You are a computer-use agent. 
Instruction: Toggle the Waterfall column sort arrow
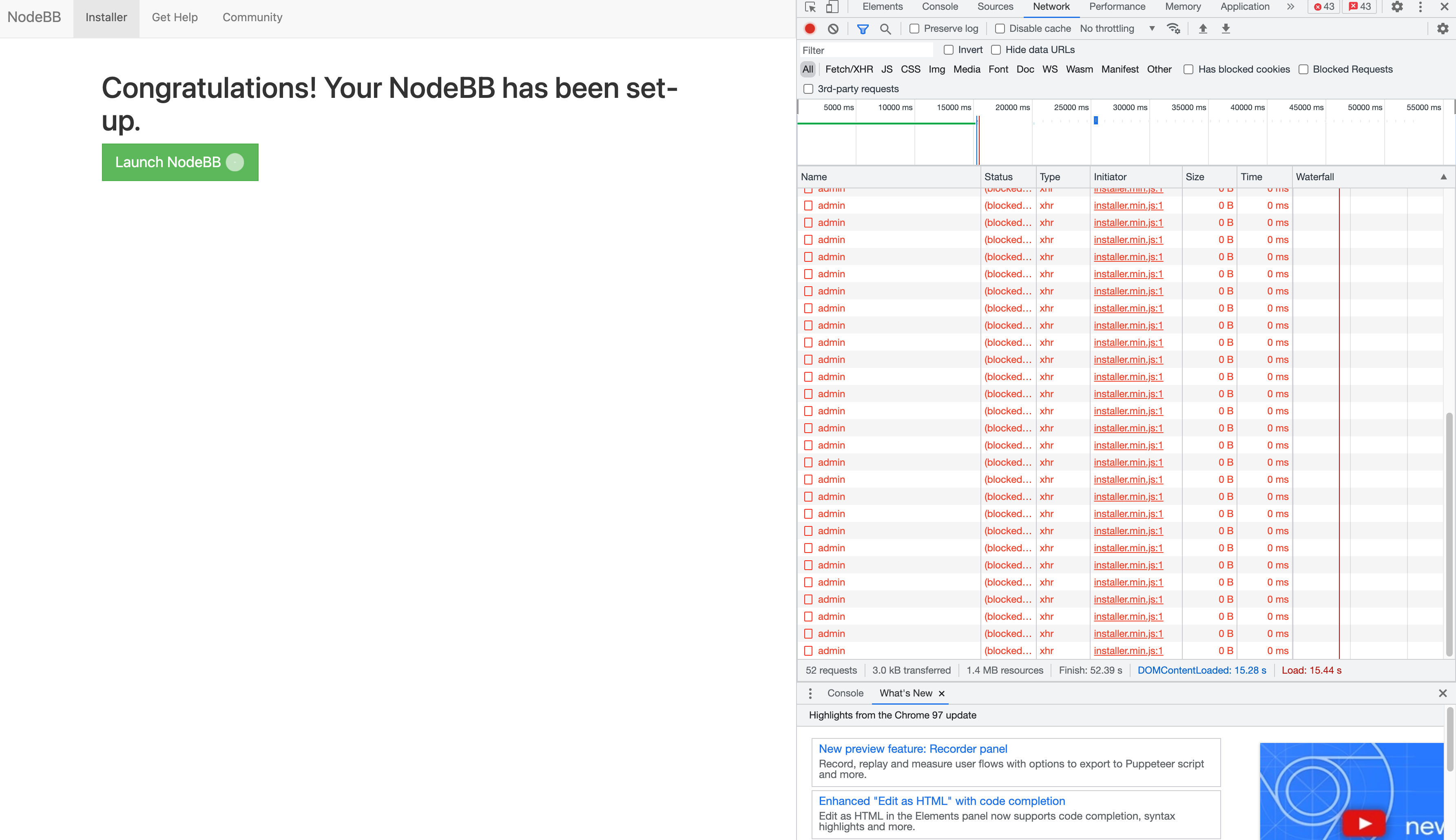[1444, 177]
